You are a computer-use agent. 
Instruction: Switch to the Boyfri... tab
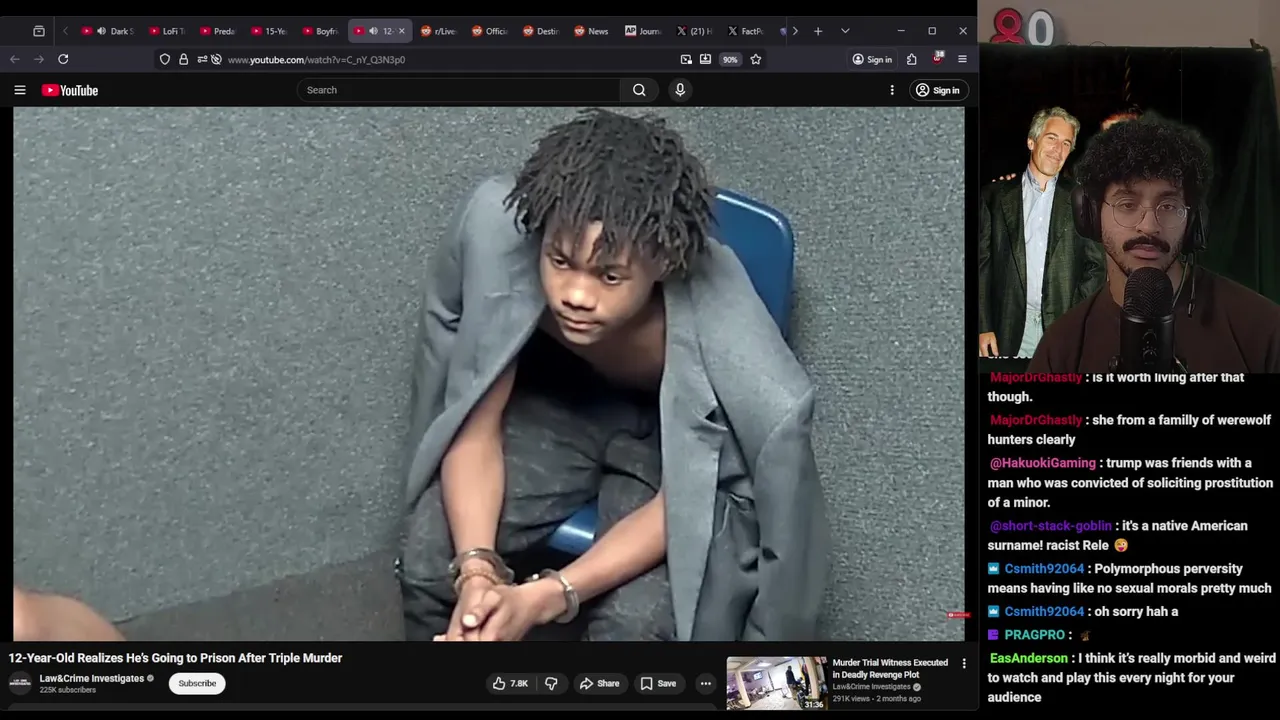320,31
